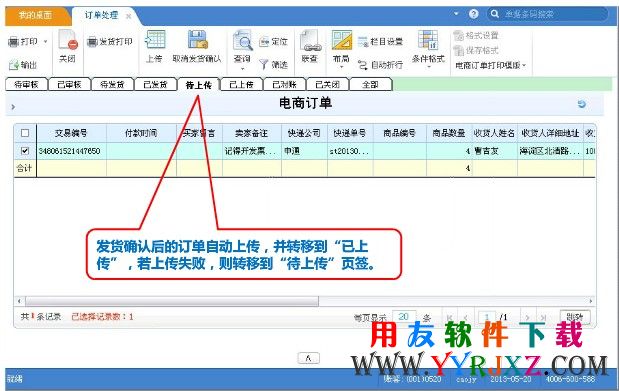Click the 卖家备注 column header
The height and width of the screenshot is (391, 619).
(x=251, y=133)
